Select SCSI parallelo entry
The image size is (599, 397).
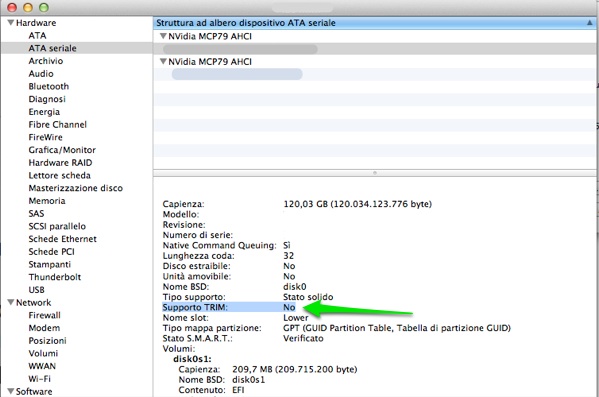pos(57,226)
